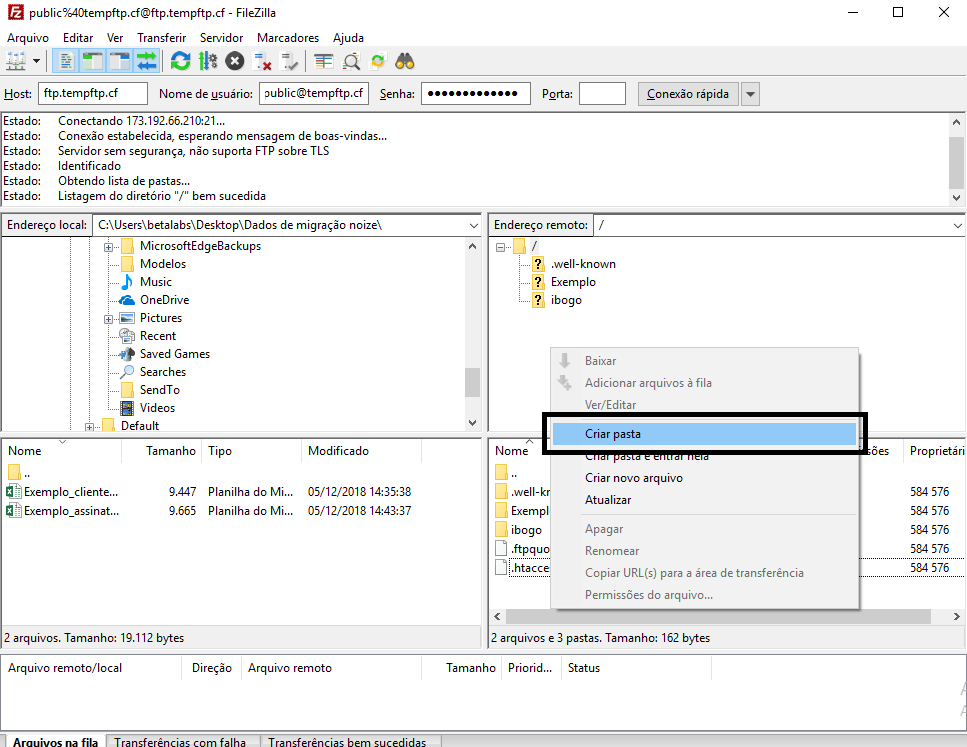967x747 pixels.
Task: Click the binoculars file search icon
Action: pyautogui.click(x=405, y=61)
